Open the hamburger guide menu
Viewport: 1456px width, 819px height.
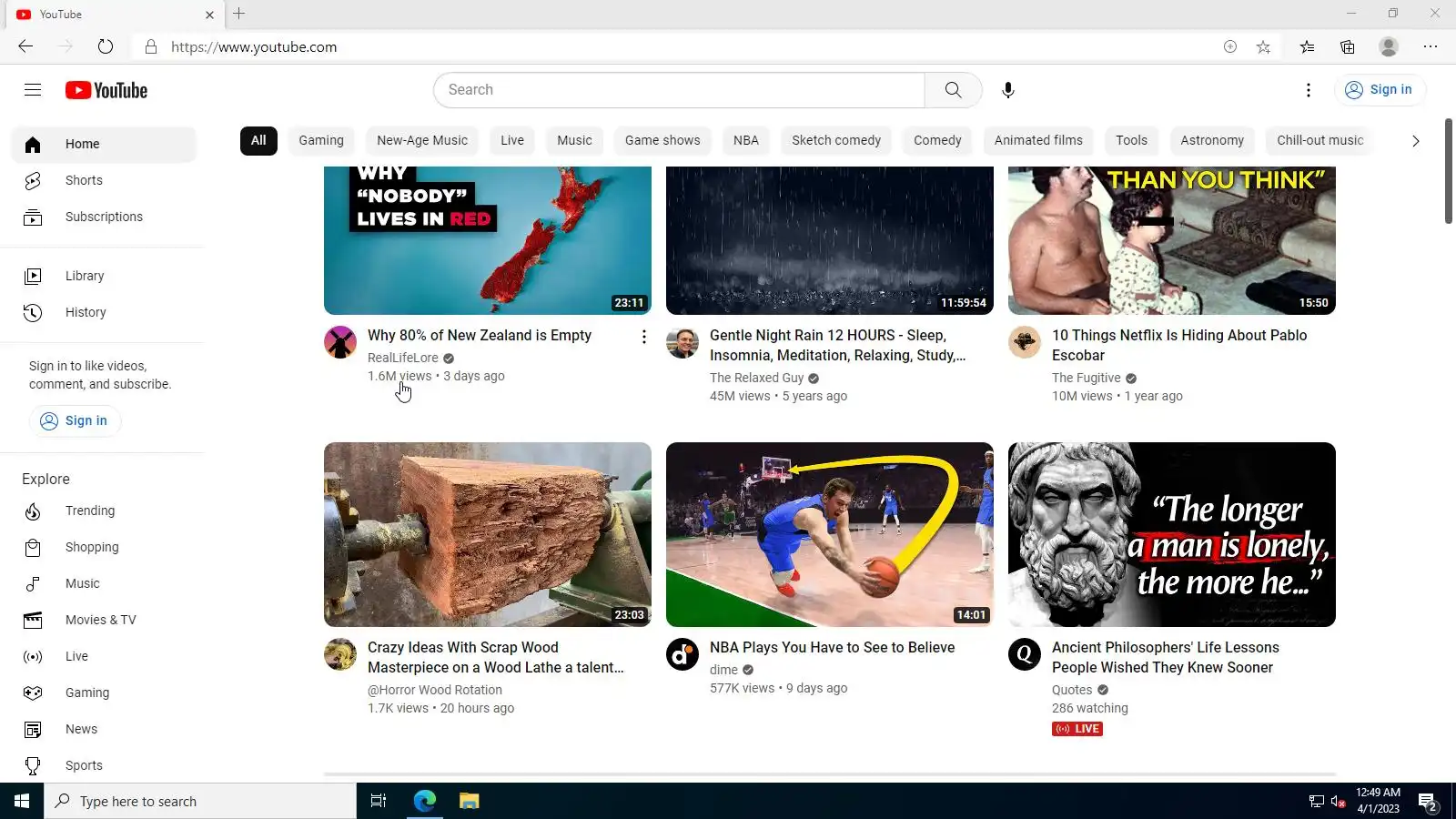33,89
